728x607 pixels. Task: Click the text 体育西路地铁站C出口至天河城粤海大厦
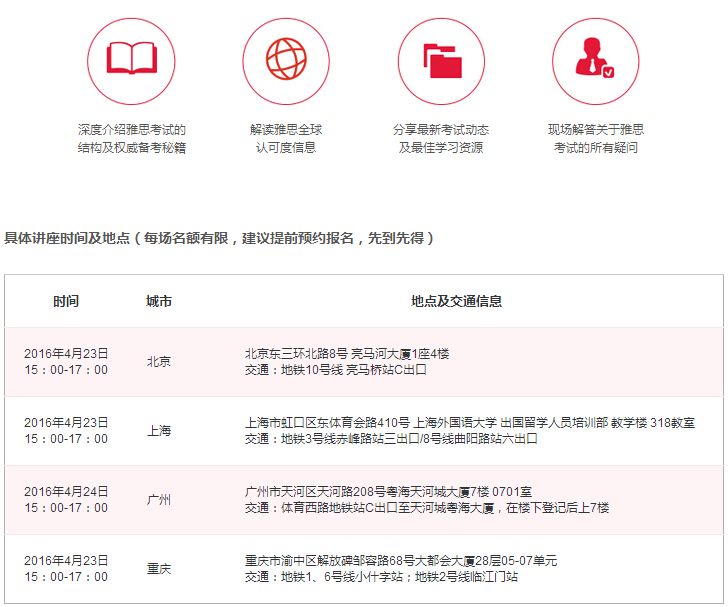coord(388,508)
